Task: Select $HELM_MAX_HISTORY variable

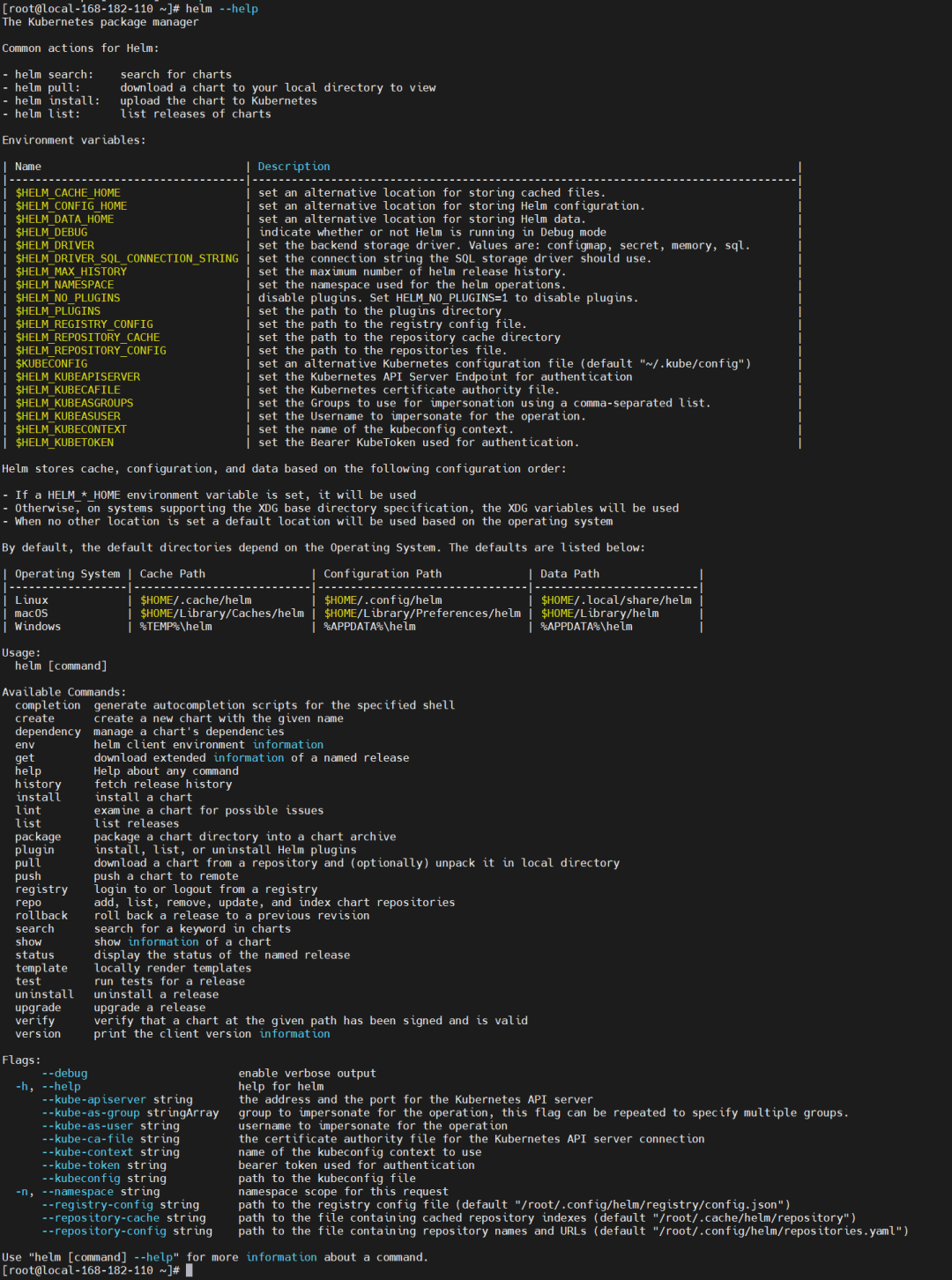Action: [71, 272]
